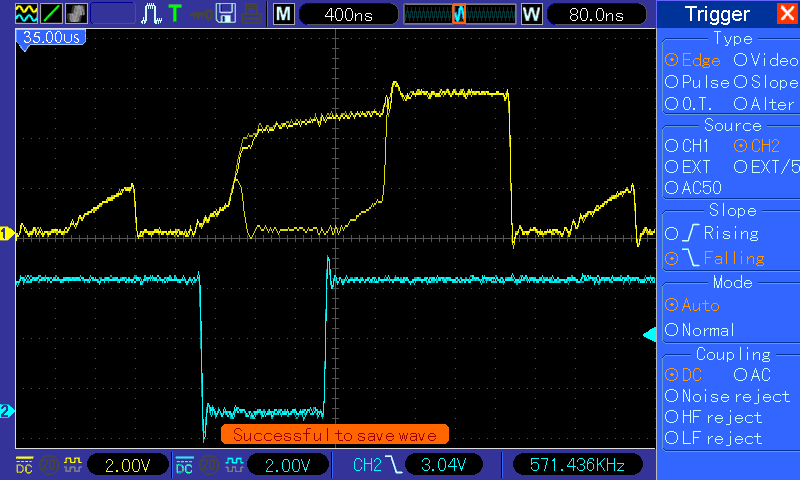Click the floppy disk save icon

[227, 14]
